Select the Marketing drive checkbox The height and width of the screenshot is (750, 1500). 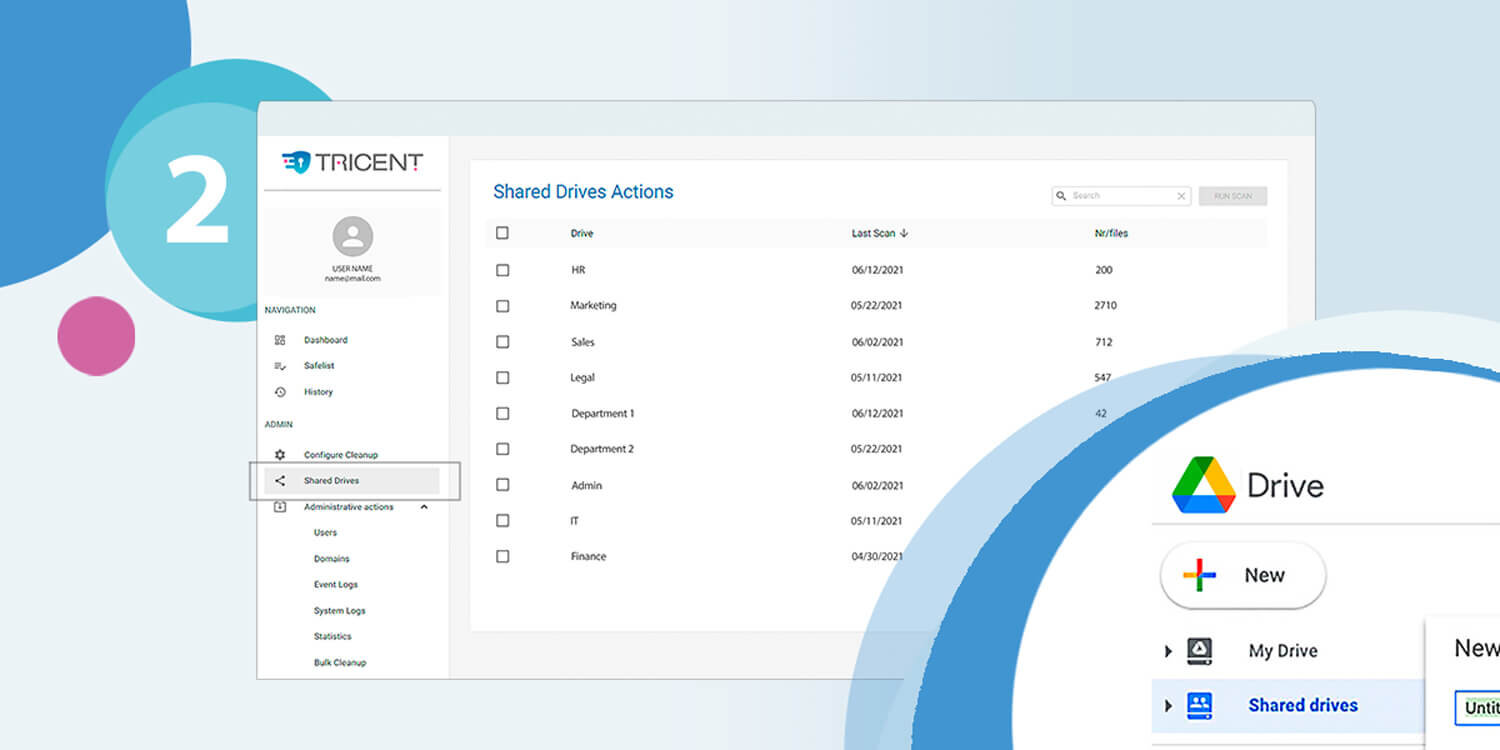tap(502, 306)
